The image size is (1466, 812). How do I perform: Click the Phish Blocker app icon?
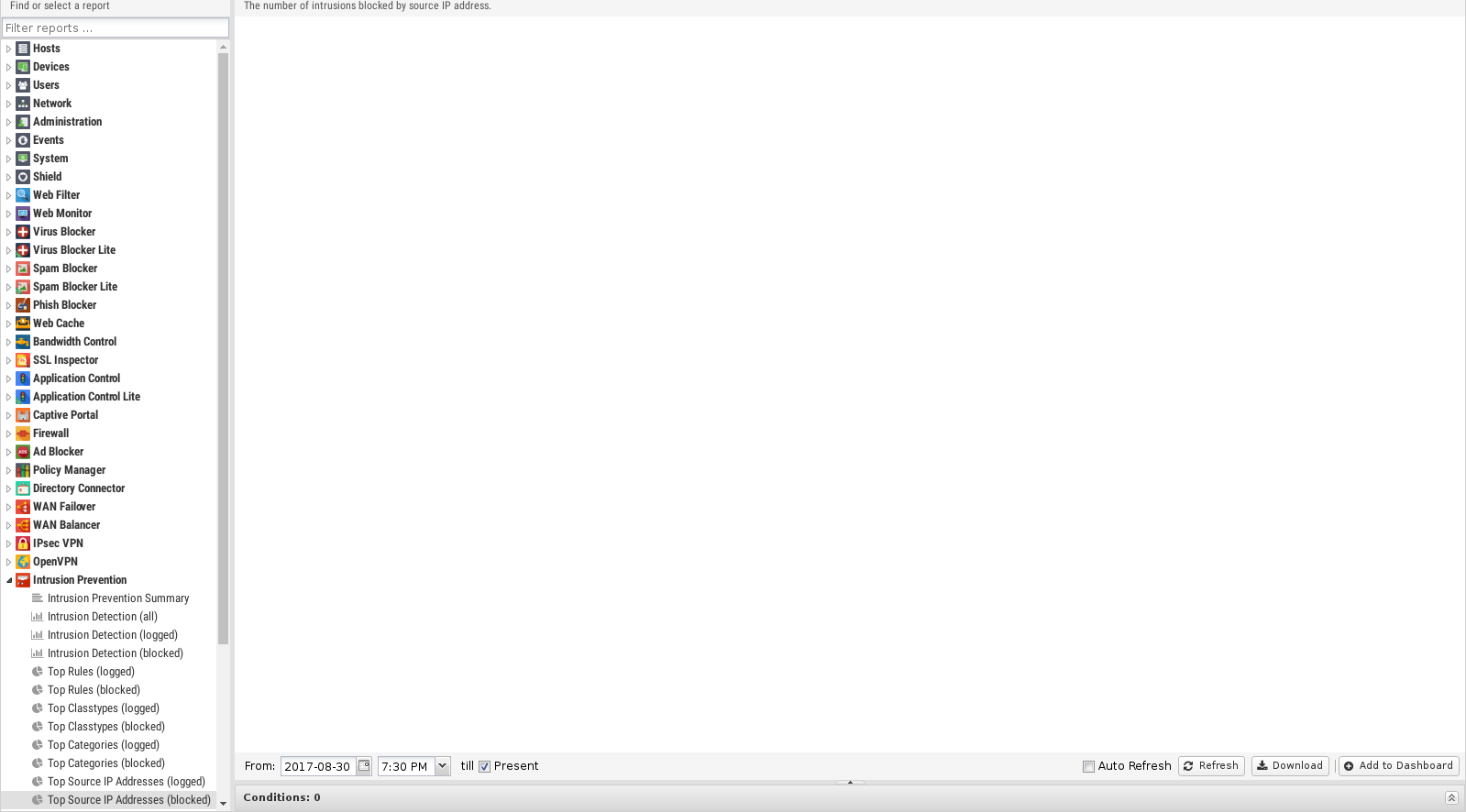(x=23, y=305)
